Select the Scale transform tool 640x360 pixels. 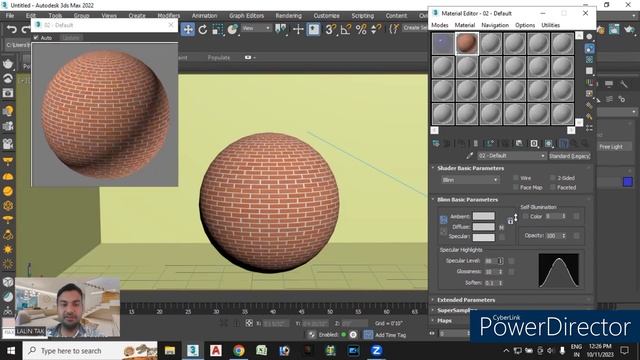218,29
